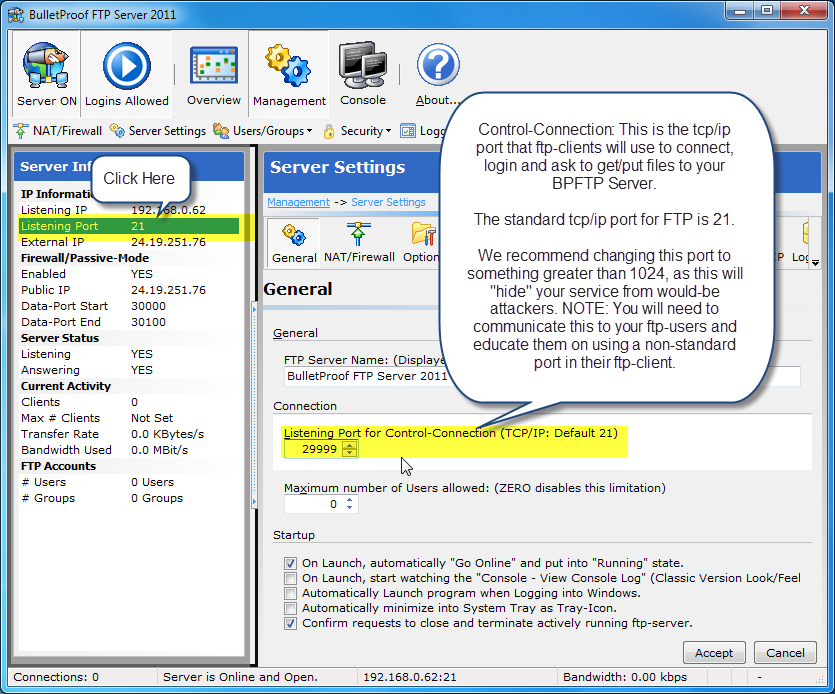Lower Maximum Users with the down arrow
Viewport: 835px width, 694px height.
[349, 508]
